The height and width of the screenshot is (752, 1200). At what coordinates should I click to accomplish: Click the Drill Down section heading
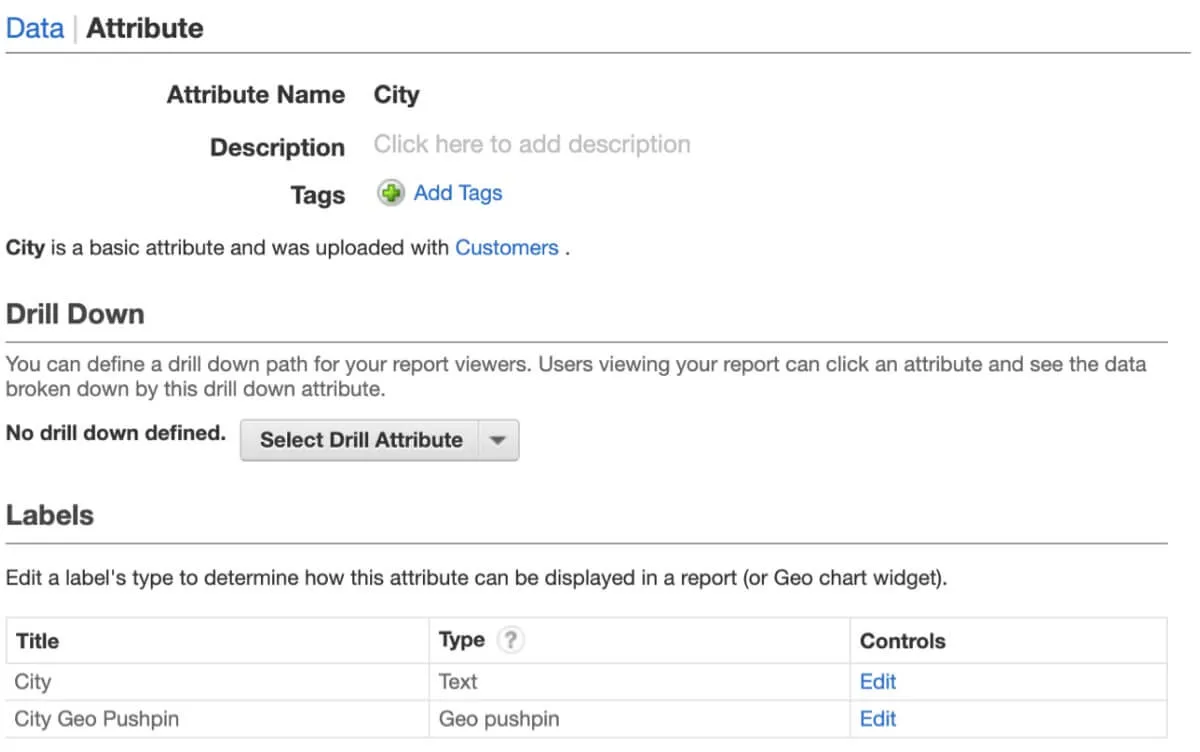tap(75, 314)
